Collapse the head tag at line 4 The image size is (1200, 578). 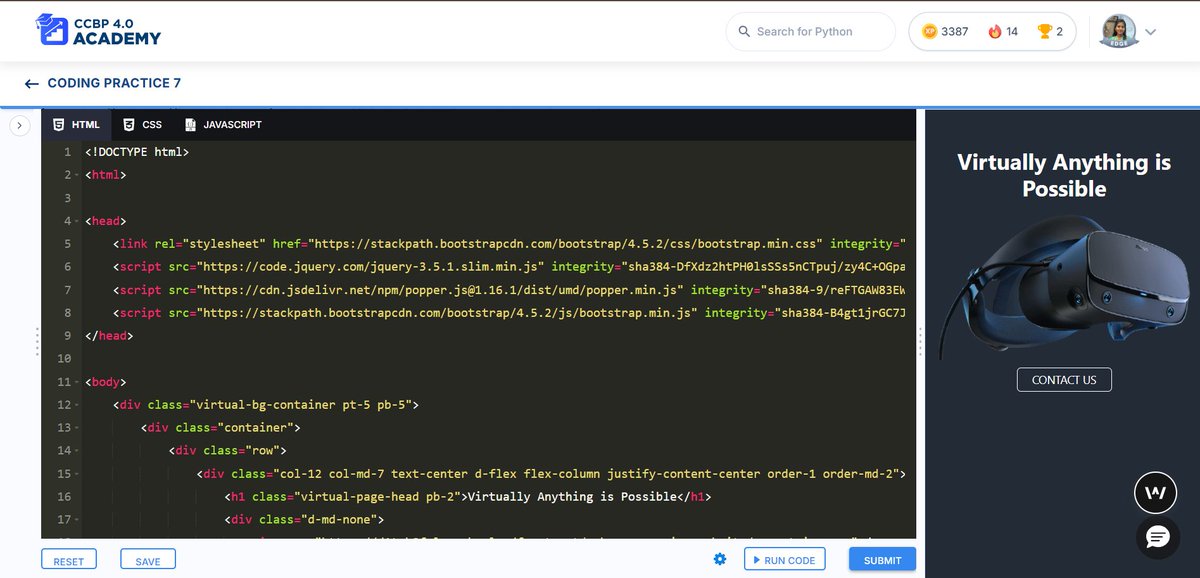pos(77,221)
